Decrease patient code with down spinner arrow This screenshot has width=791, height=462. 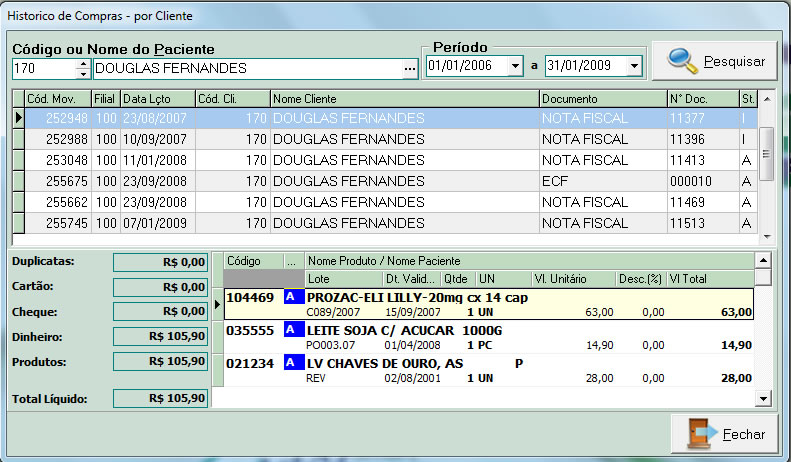pos(83,74)
